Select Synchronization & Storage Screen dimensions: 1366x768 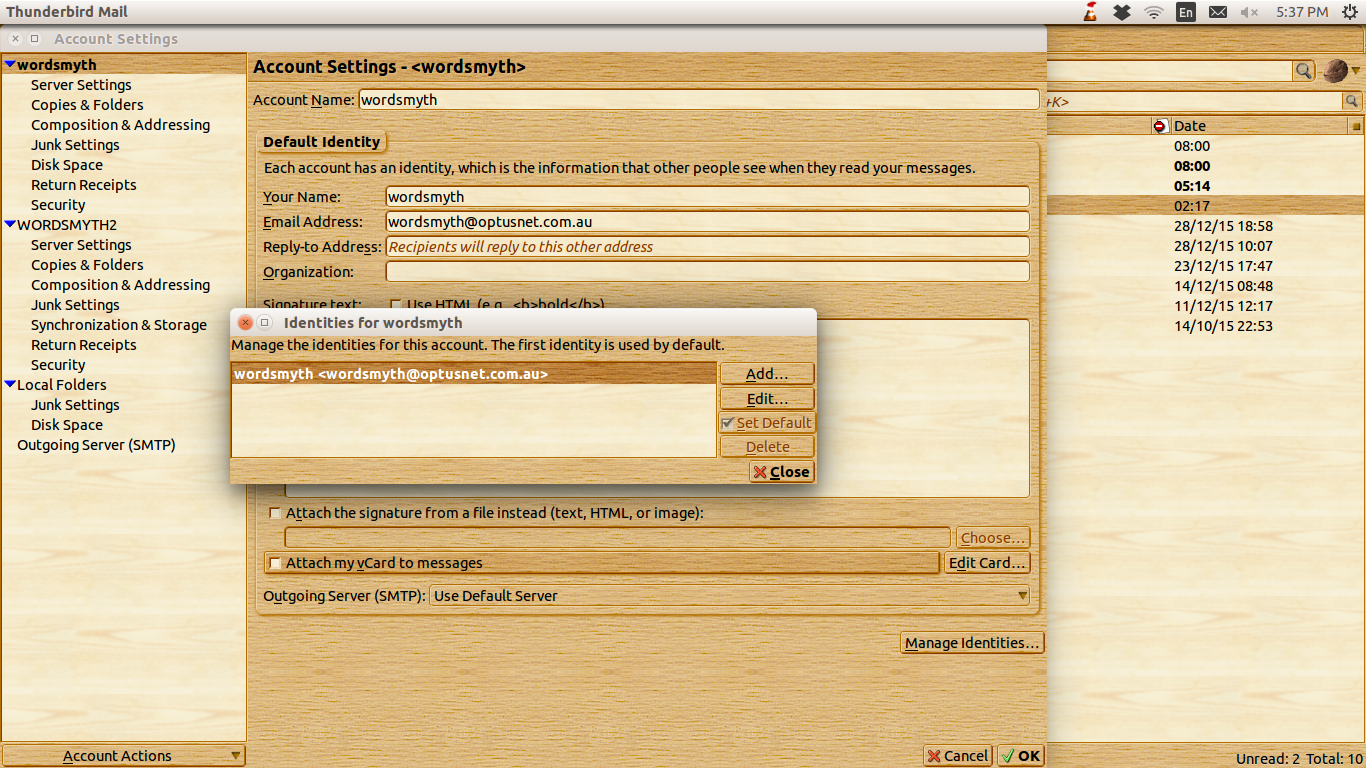pyautogui.click(x=119, y=325)
